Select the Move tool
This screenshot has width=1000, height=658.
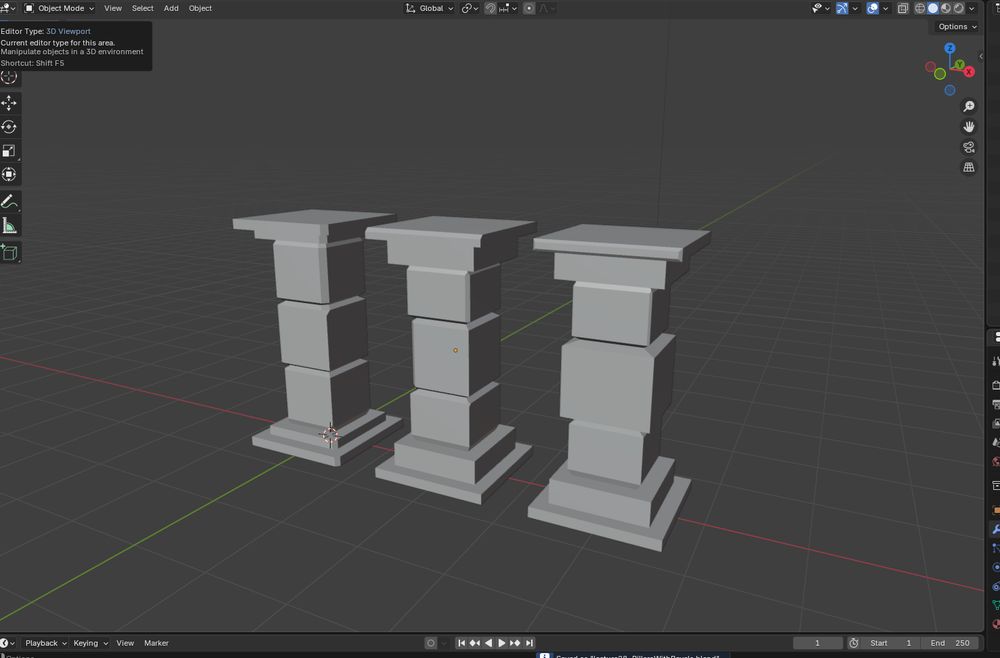pos(9,103)
